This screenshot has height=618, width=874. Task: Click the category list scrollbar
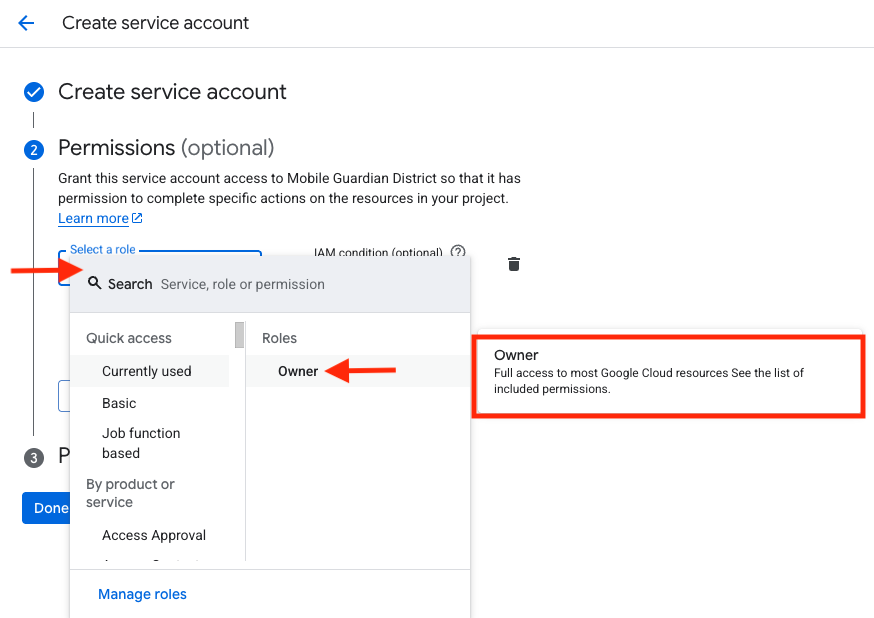coord(240,335)
